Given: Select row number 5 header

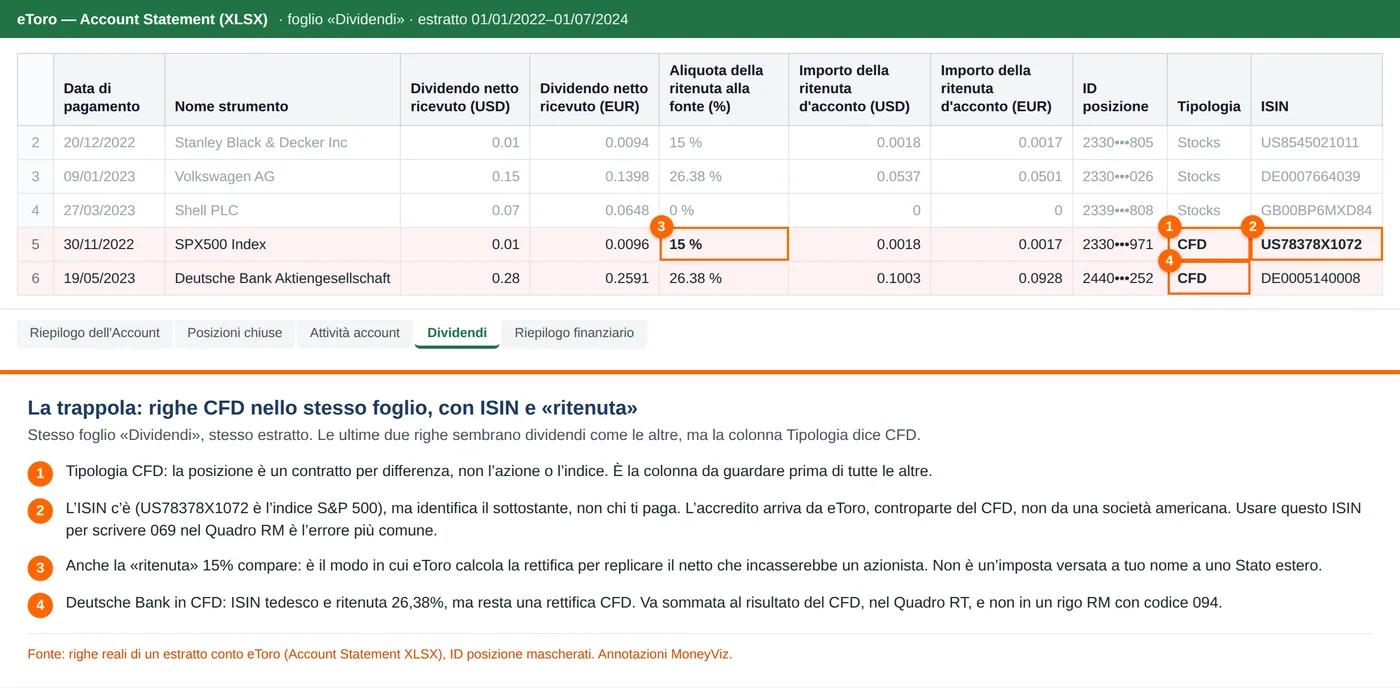Looking at the screenshot, I should click(x=36, y=245).
